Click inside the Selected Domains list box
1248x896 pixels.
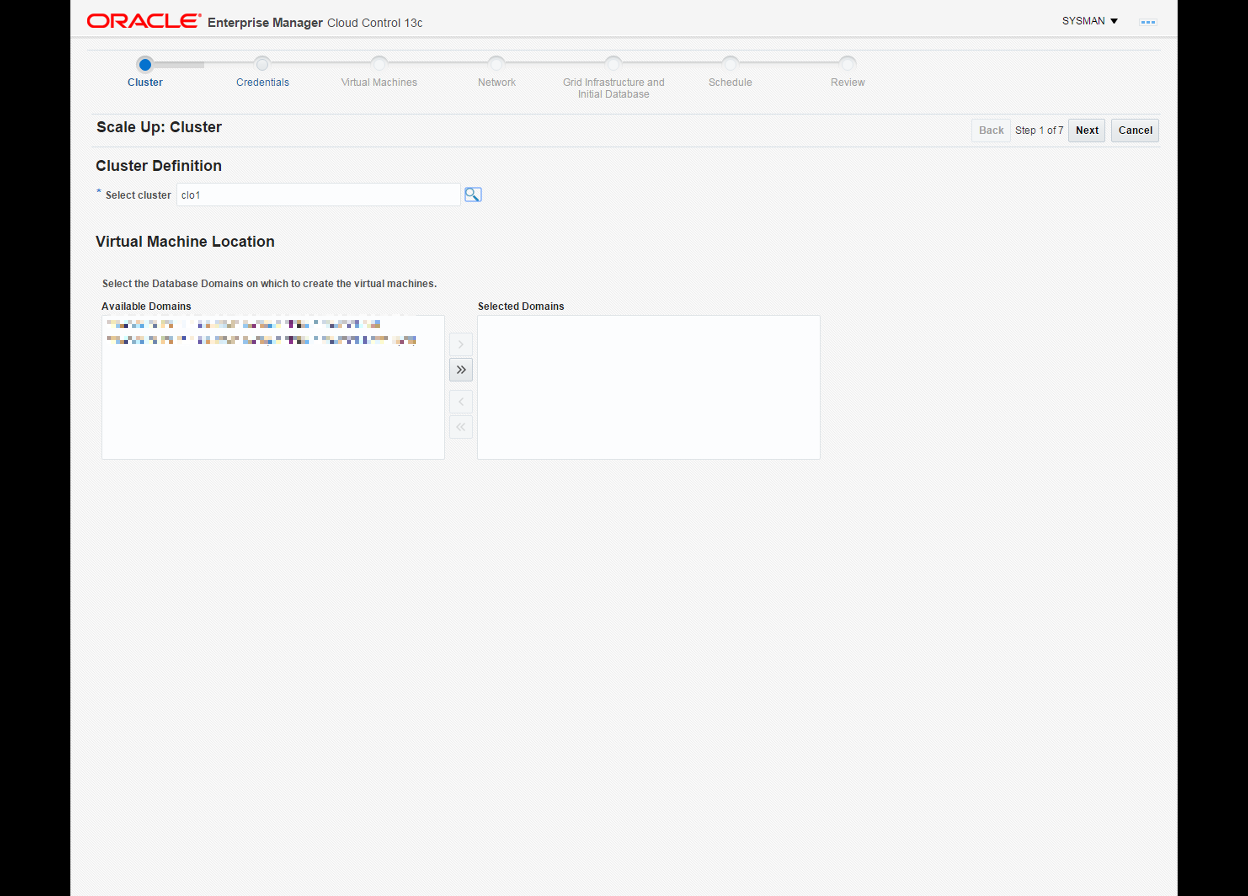click(x=649, y=388)
